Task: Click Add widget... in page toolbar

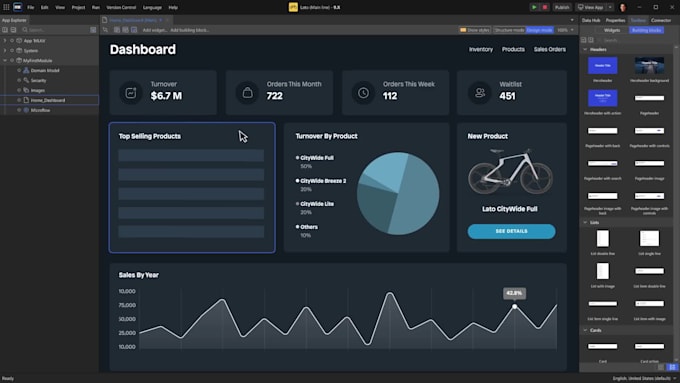Action: pyautogui.click(x=155, y=30)
